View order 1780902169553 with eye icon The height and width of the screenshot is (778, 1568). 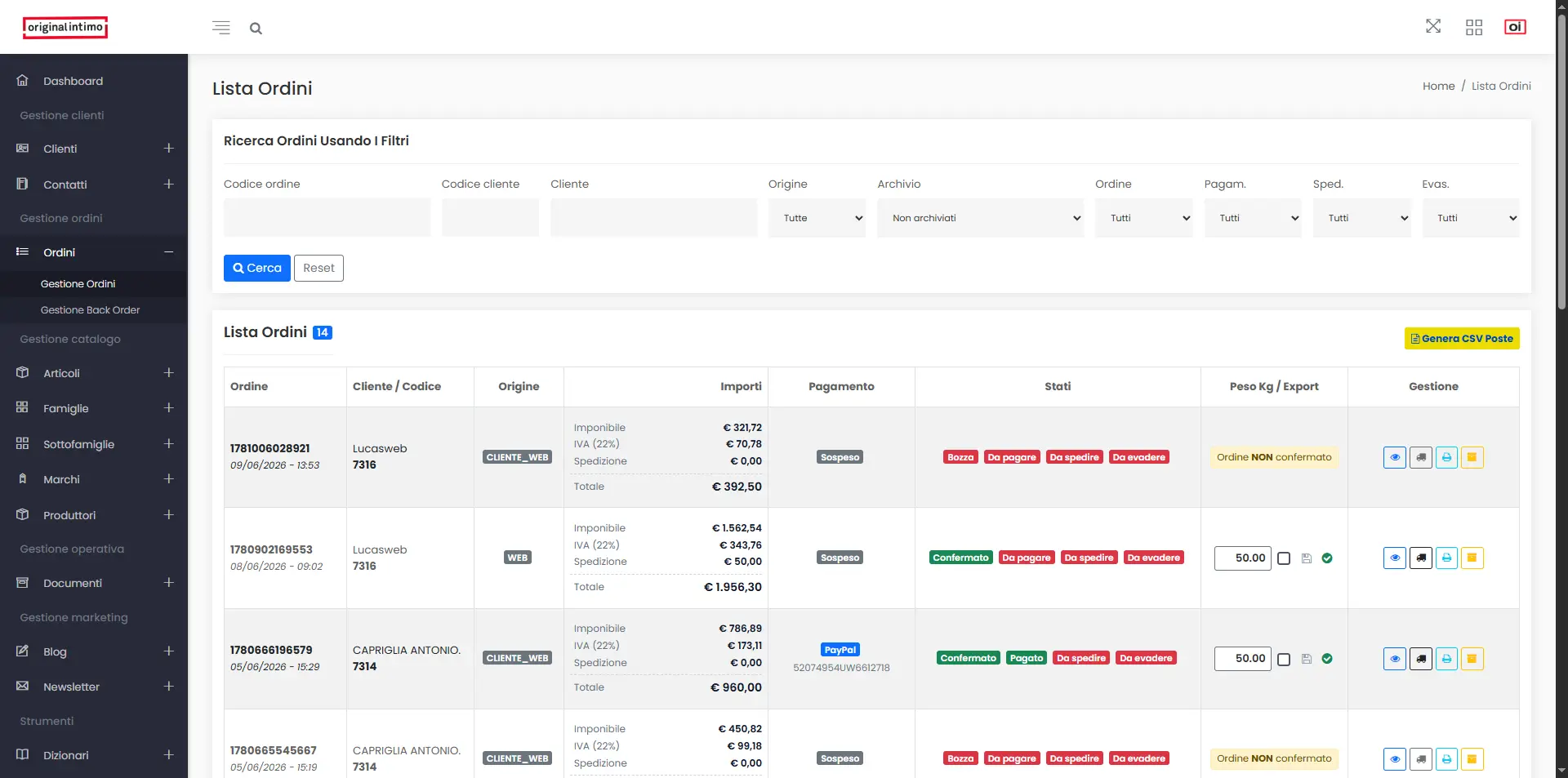(1395, 558)
